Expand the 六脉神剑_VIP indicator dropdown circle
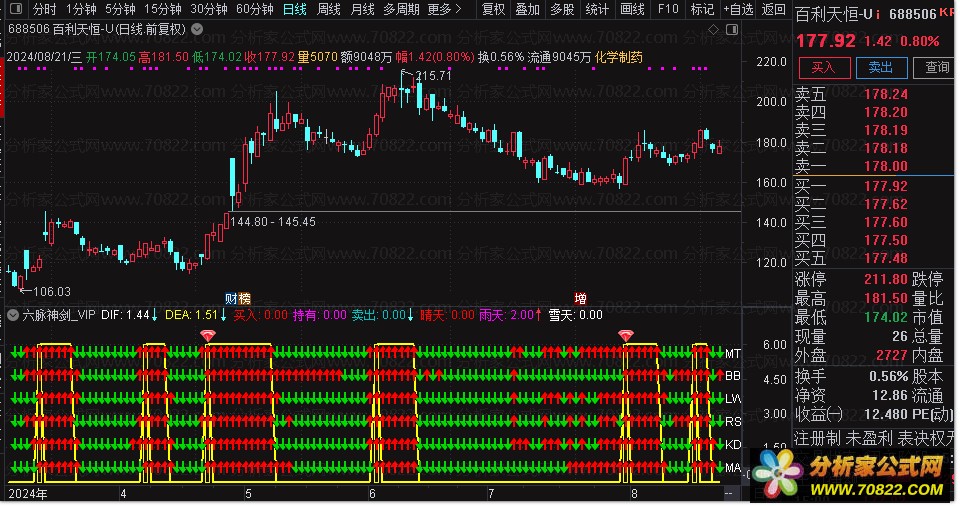The width and height of the screenshot is (960, 506). point(13,315)
